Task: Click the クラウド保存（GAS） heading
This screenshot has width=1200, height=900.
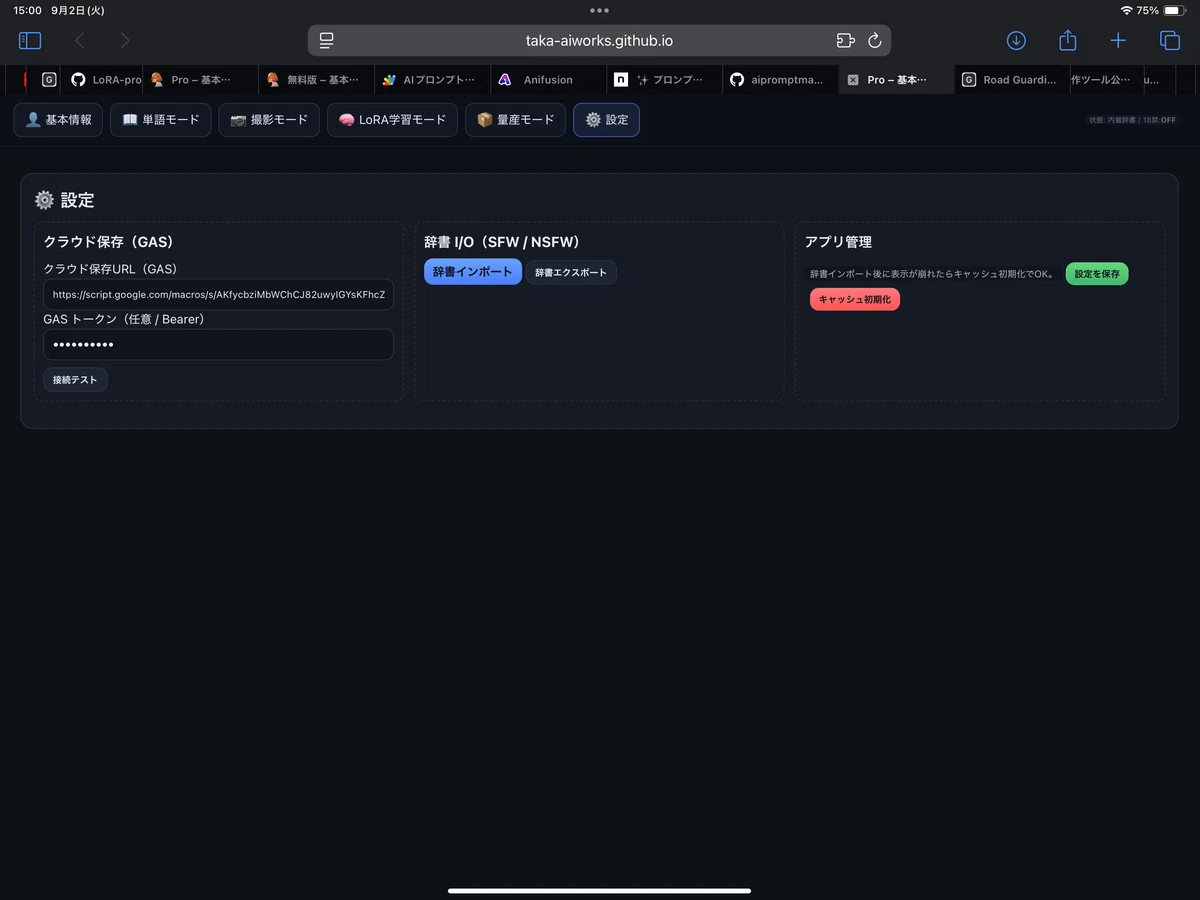Action: [109, 242]
